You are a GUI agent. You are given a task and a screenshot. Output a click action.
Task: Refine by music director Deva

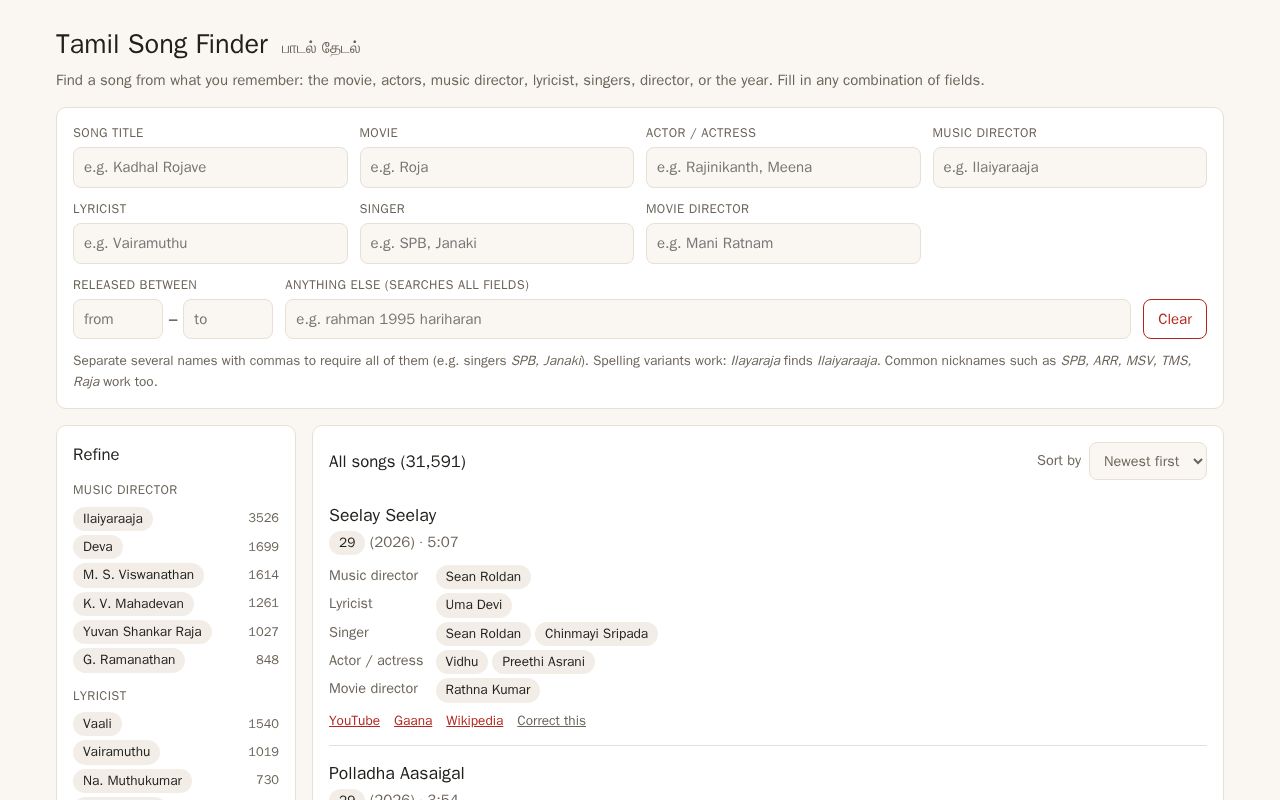[x=98, y=547]
